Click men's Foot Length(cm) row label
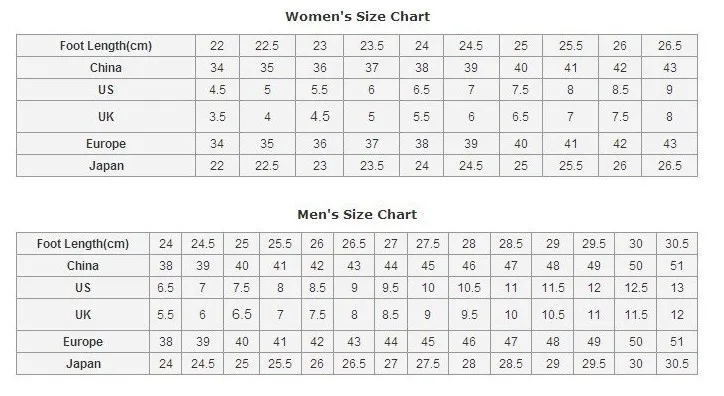Screen dimensions: 724x396 tap(83, 244)
